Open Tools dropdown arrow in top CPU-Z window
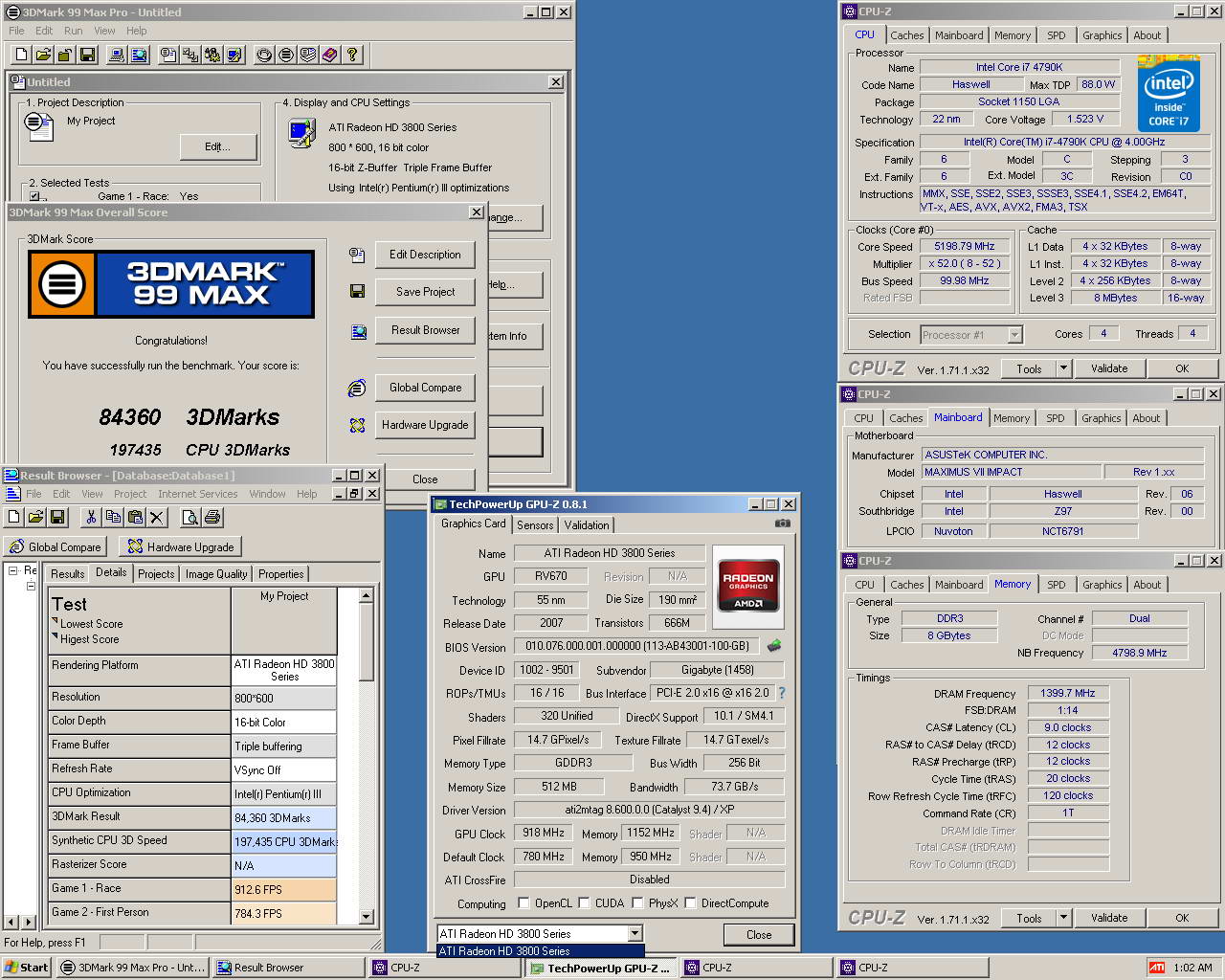This screenshot has height=980, width=1225. click(x=1062, y=368)
